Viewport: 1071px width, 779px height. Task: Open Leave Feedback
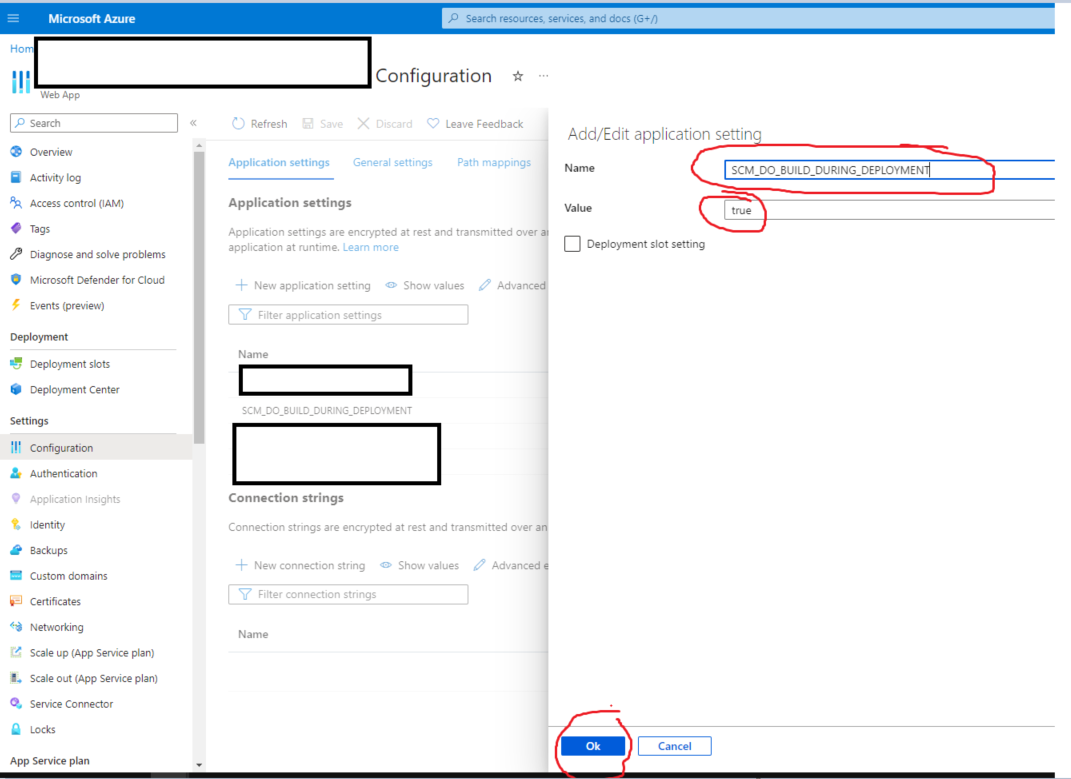(475, 124)
